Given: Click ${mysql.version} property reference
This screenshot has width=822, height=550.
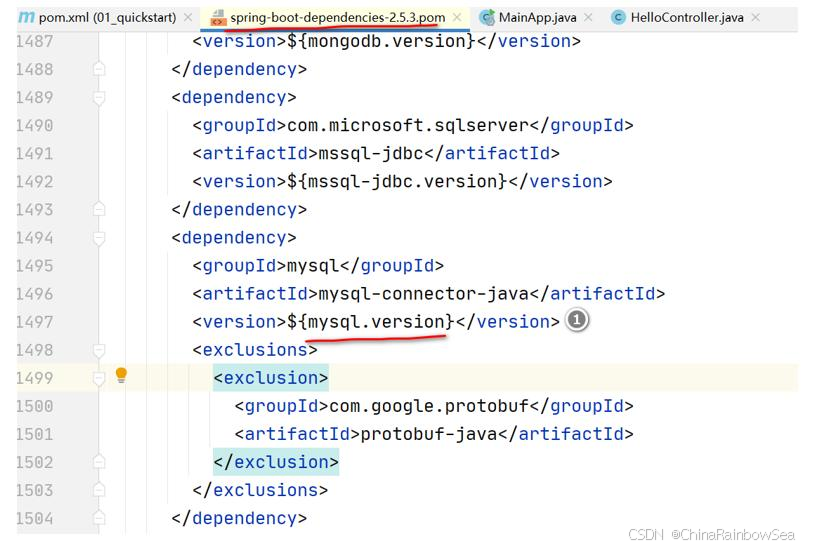Looking at the screenshot, I should pos(371,322).
